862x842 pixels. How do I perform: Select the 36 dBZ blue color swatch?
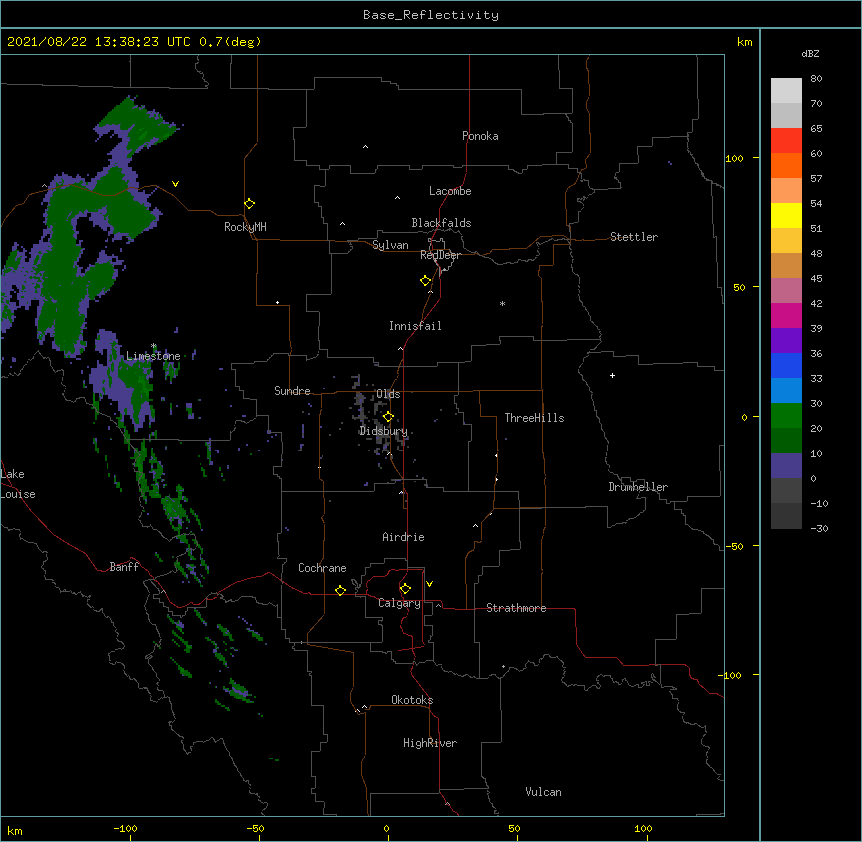click(786, 365)
